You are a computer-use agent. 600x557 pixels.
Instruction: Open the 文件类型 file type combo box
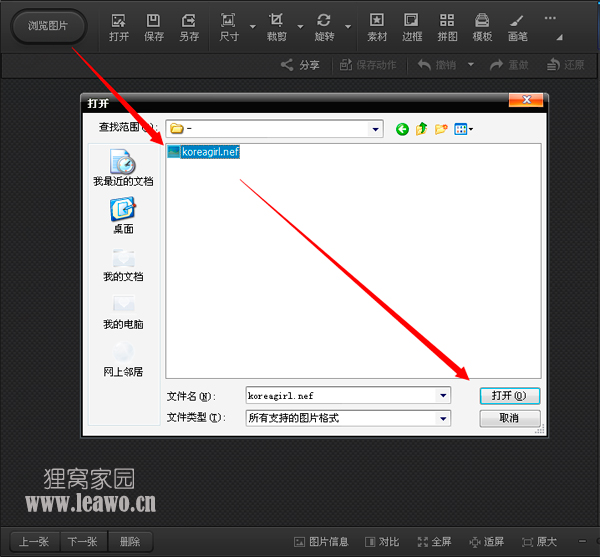tap(348, 418)
